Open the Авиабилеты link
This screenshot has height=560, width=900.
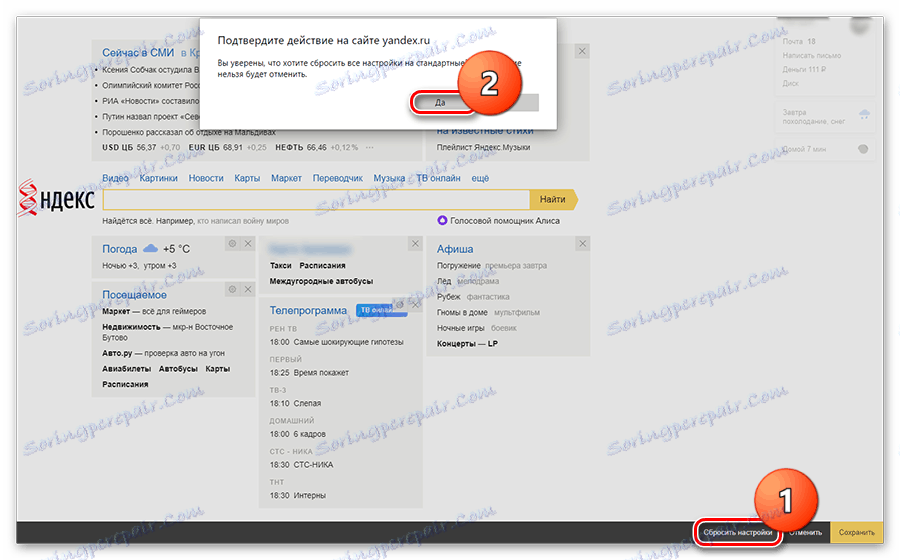[126, 368]
